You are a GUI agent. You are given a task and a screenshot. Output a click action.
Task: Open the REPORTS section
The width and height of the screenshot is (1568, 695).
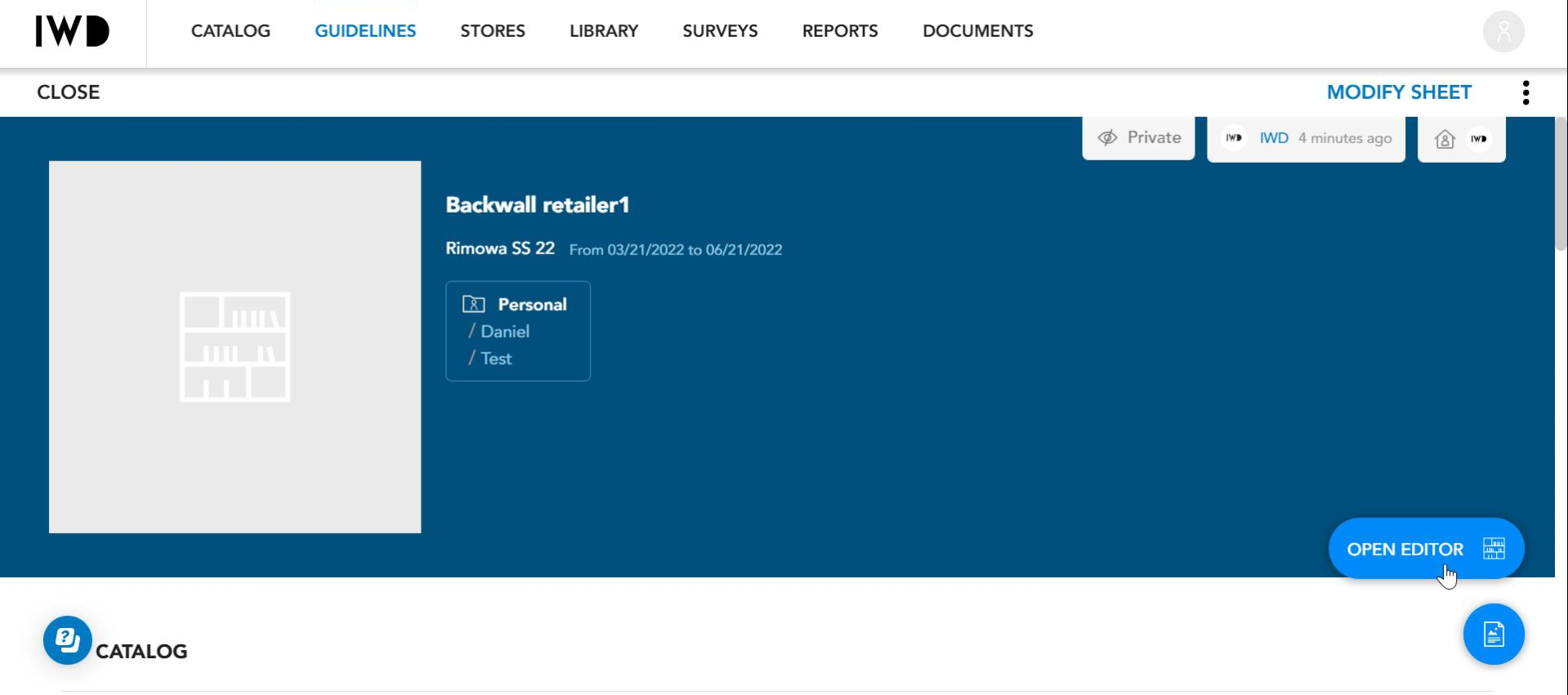[840, 31]
